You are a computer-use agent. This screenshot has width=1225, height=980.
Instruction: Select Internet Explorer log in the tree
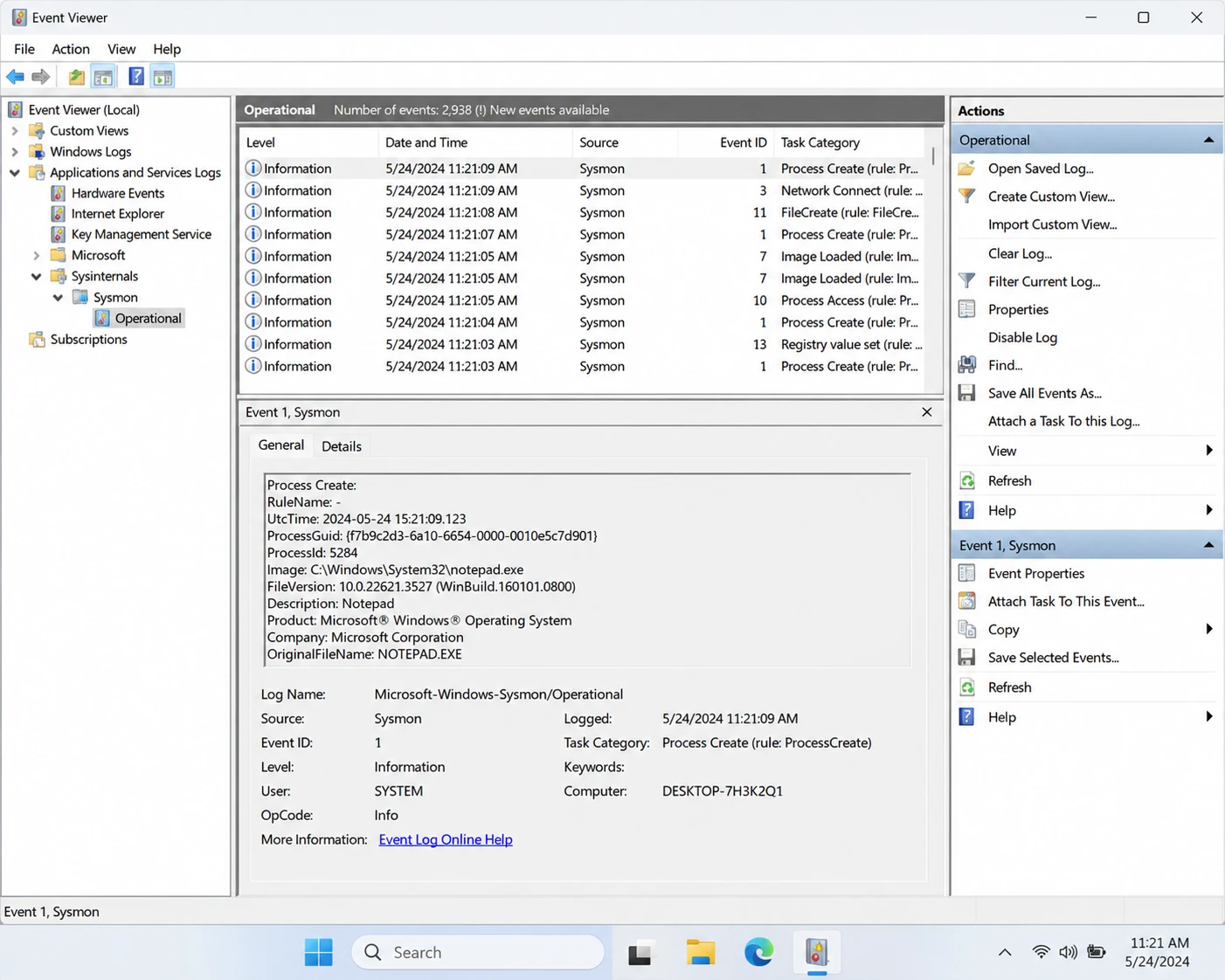point(118,214)
